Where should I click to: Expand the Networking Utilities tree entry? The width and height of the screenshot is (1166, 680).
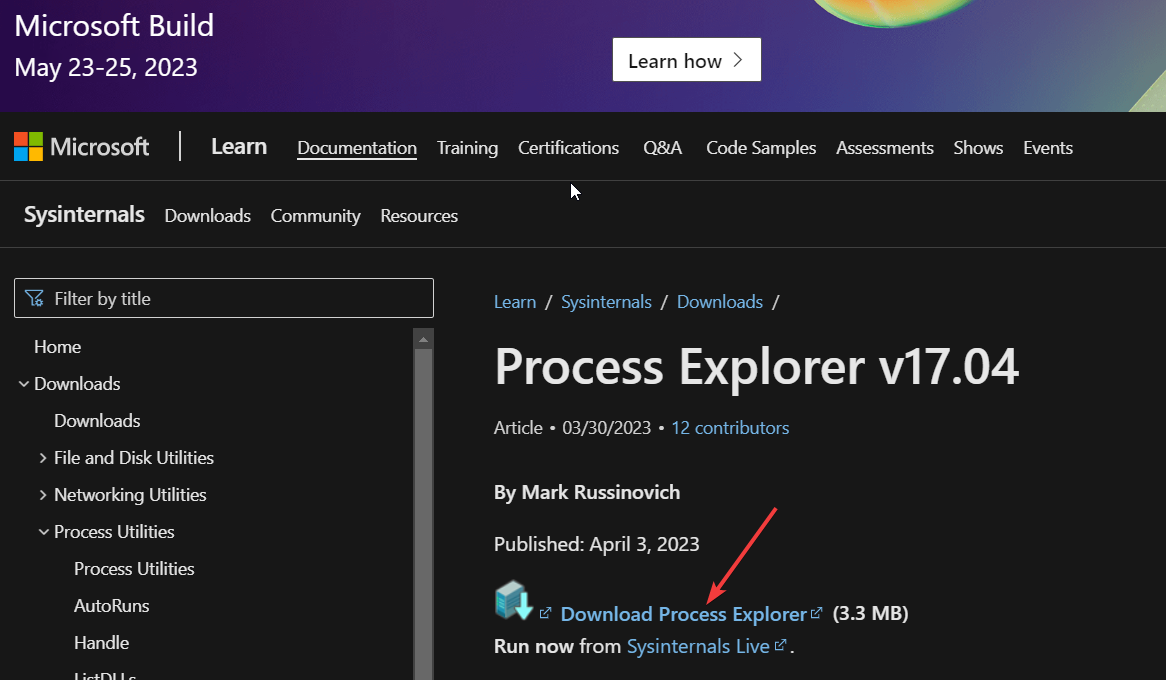click(42, 494)
